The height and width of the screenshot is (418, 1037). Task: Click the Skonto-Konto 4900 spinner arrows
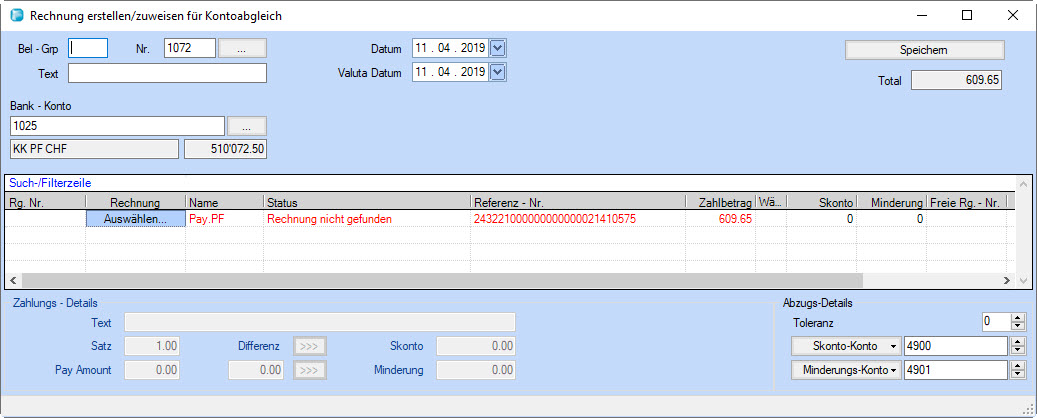point(1019,346)
